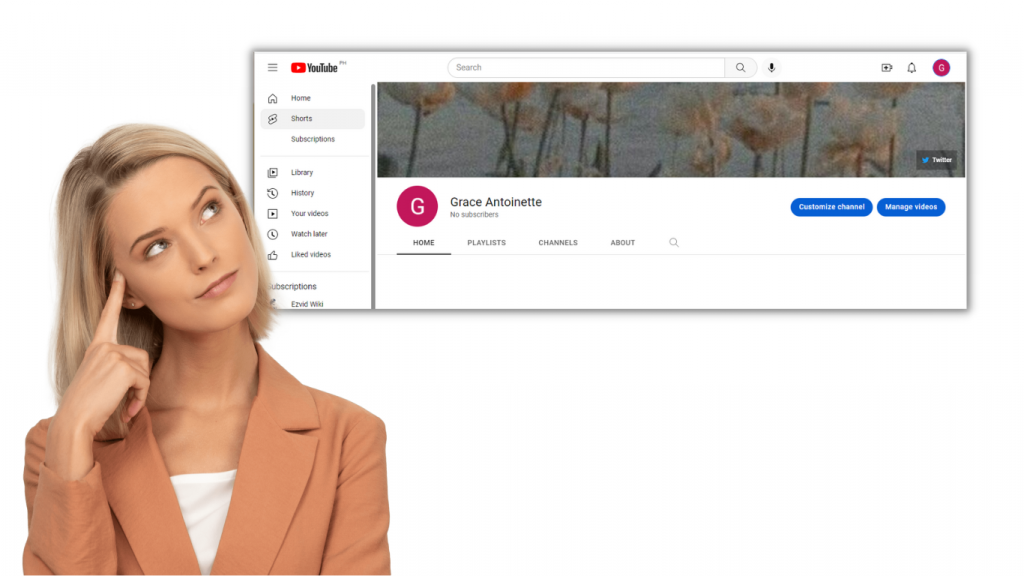Click the Your videos play icon
The image size is (1024, 576).
click(272, 214)
